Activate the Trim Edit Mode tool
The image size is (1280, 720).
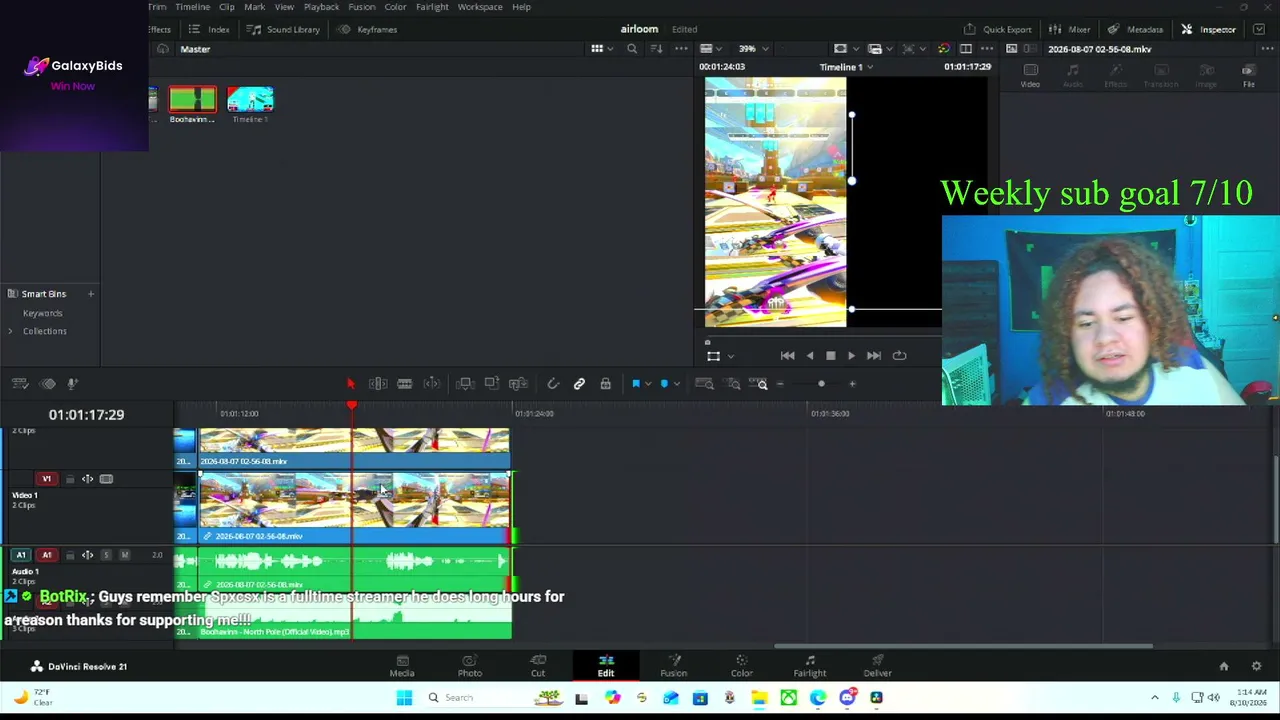(378, 384)
